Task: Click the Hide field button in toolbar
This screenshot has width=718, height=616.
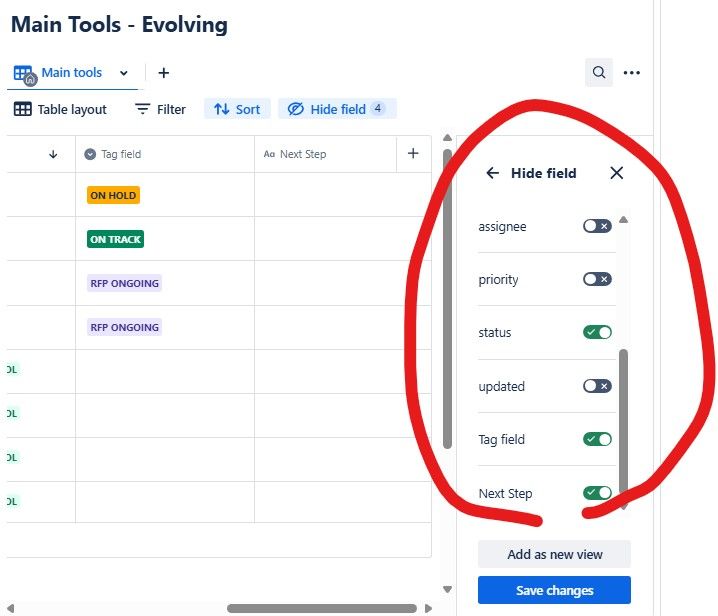Action: coord(337,109)
